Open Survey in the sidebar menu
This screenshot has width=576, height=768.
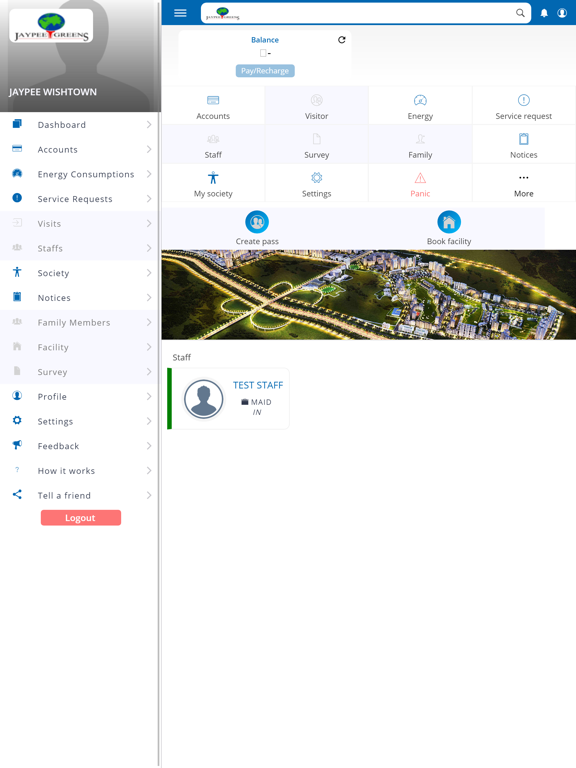(79, 371)
